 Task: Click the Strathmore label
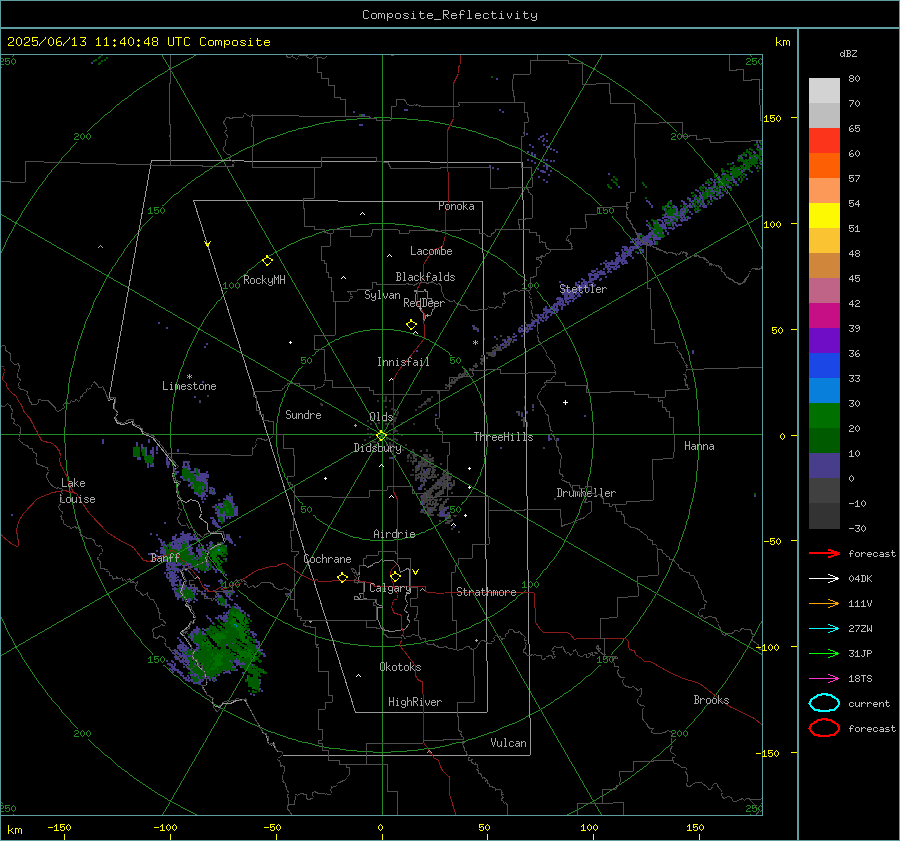(x=487, y=592)
